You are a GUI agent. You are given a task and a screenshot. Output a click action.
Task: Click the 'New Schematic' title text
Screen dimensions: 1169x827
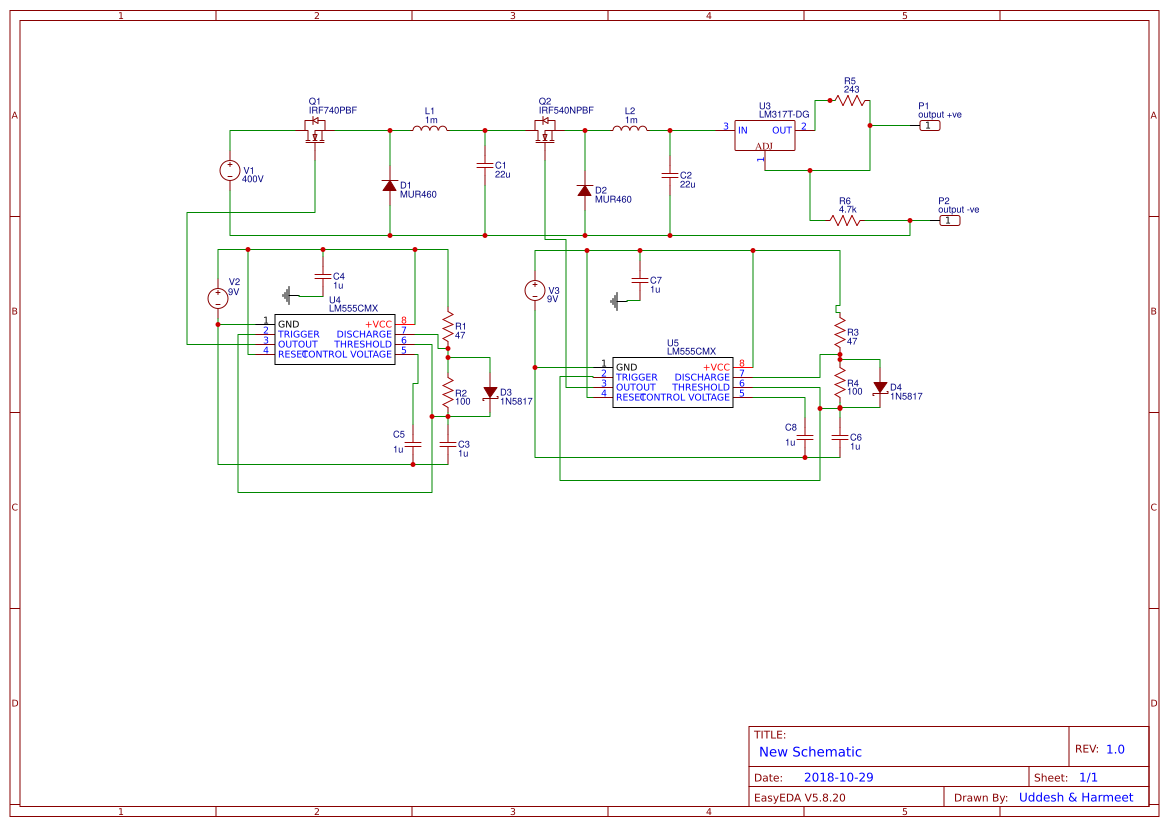point(810,752)
